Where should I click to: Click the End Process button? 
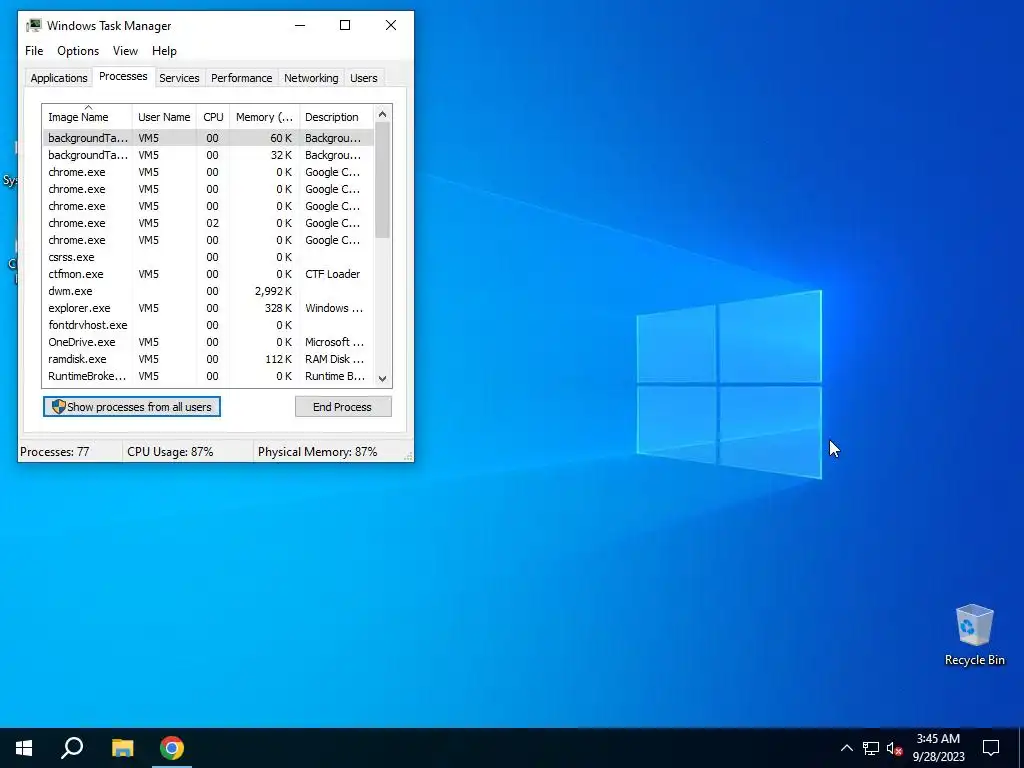(343, 407)
